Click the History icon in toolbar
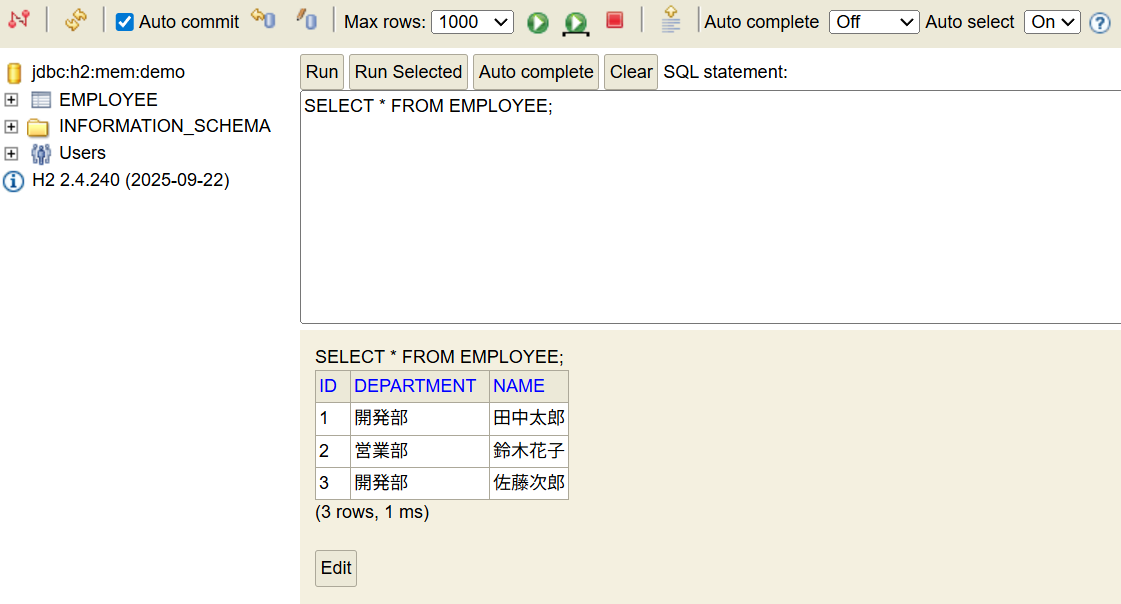Viewport: 1121px width, 604px height. click(x=671, y=20)
